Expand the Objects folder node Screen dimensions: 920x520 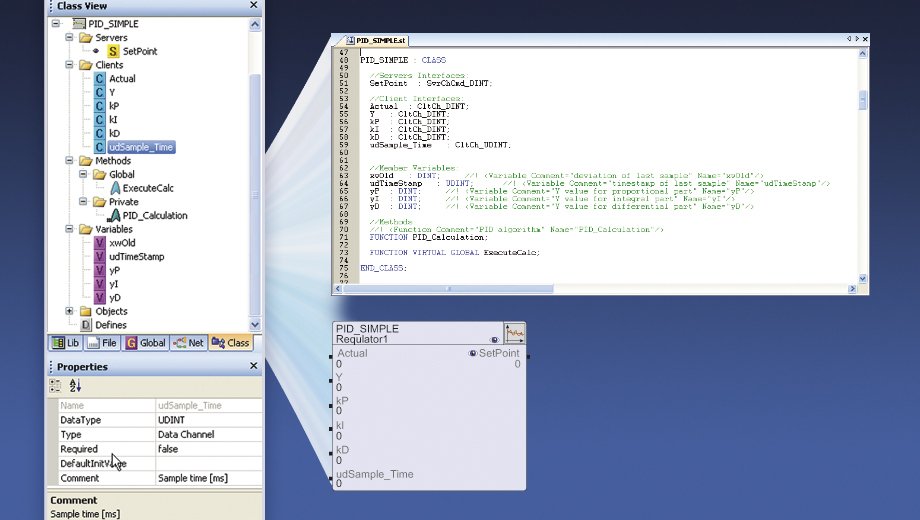click(x=69, y=311)
